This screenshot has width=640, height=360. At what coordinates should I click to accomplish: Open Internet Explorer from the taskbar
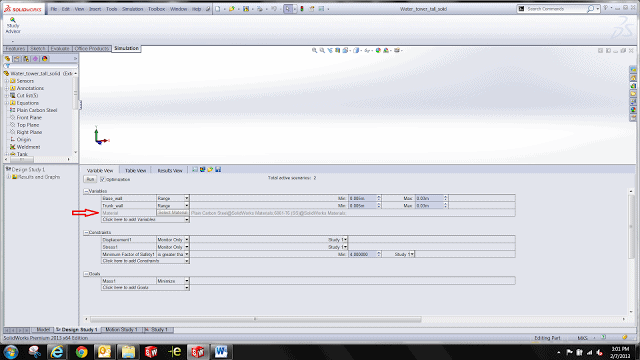click(x=57, y=351)
